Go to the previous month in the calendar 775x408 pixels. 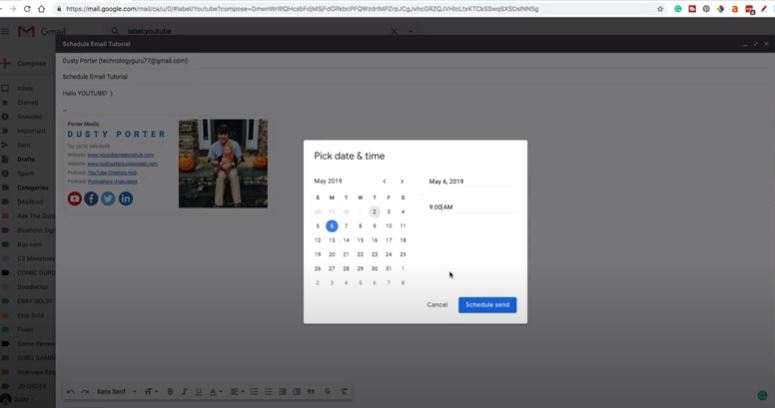pos(384,181)
